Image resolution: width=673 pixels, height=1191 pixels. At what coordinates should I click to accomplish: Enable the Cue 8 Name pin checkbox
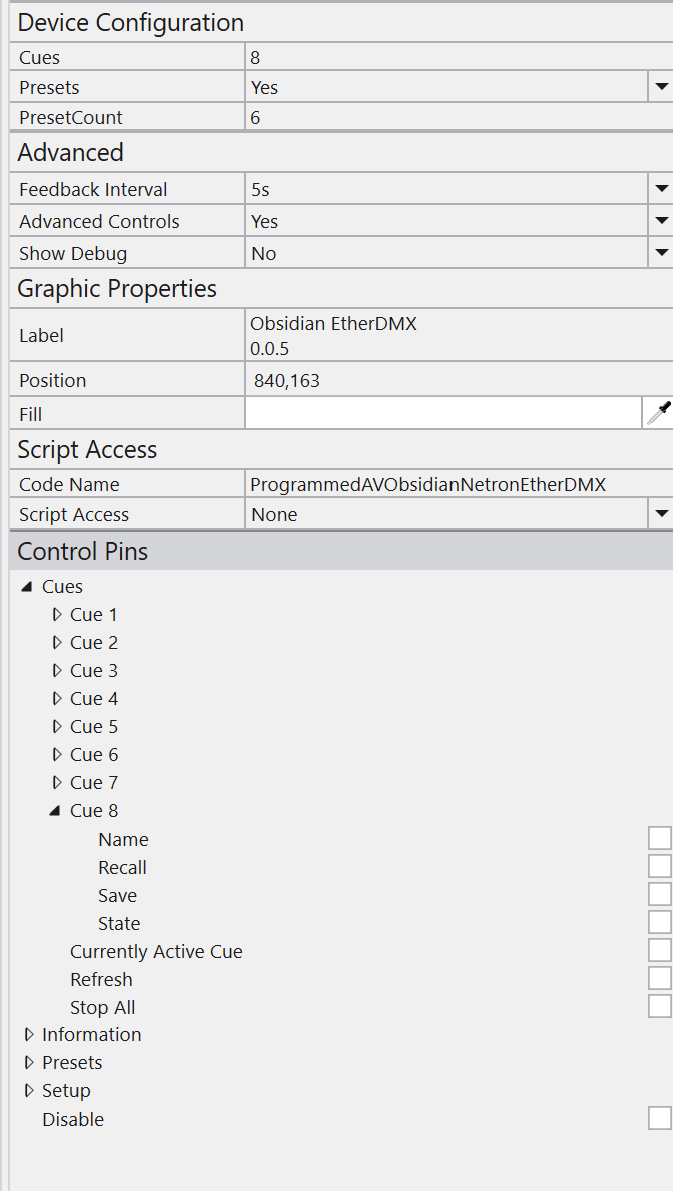[x=660, y=839]
